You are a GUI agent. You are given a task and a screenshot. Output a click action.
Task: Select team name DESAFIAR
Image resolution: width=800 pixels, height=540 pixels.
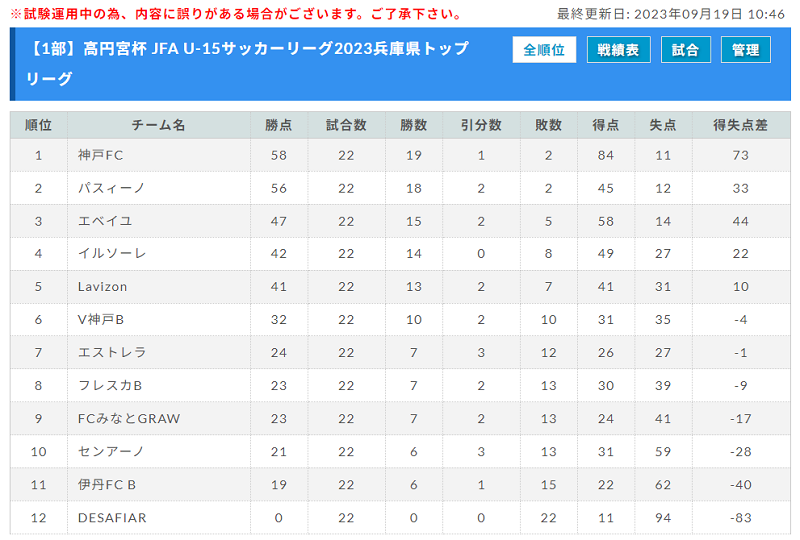point(112,518)
